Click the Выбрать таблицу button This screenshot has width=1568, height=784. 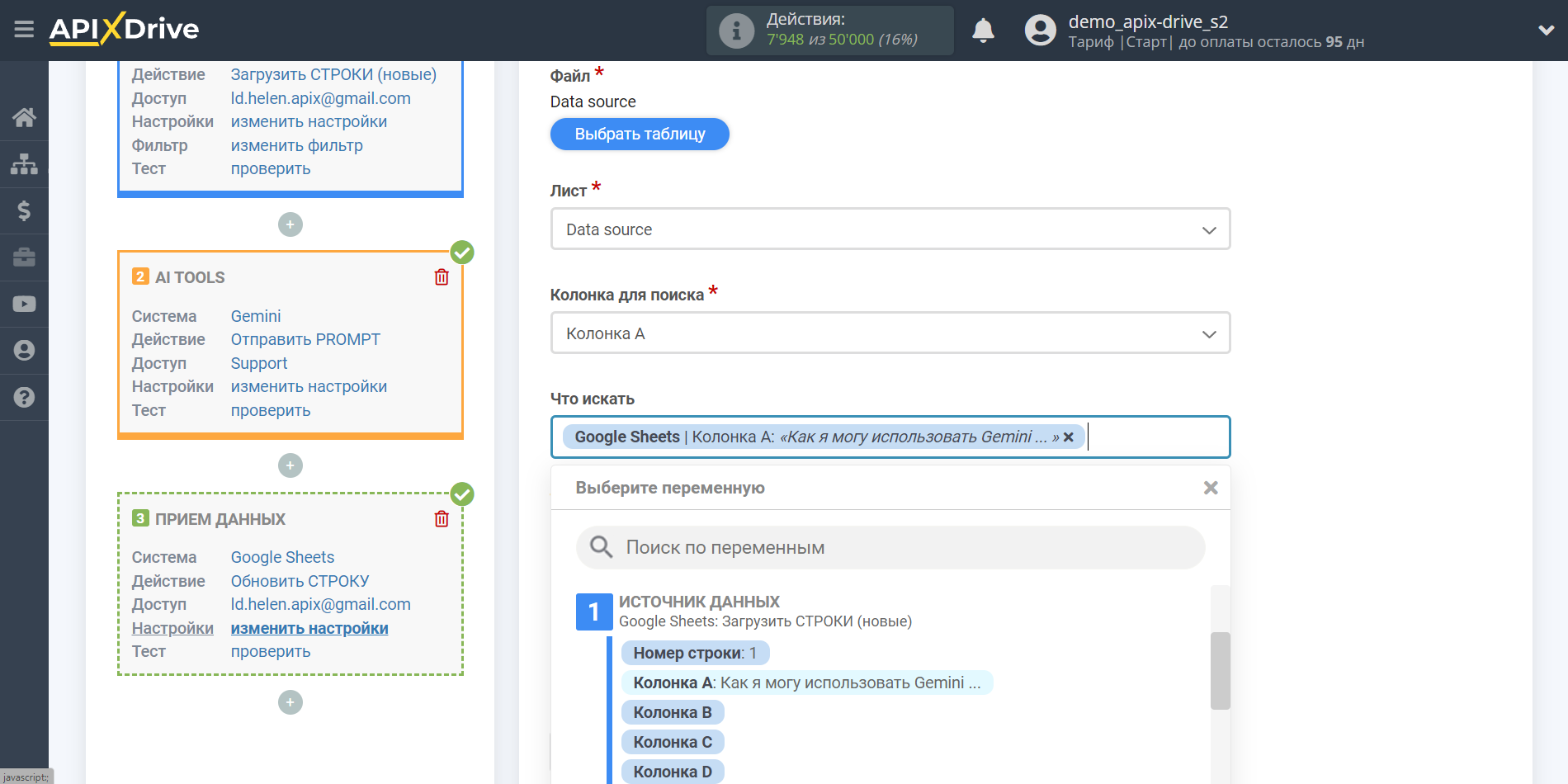click(640, 135)
